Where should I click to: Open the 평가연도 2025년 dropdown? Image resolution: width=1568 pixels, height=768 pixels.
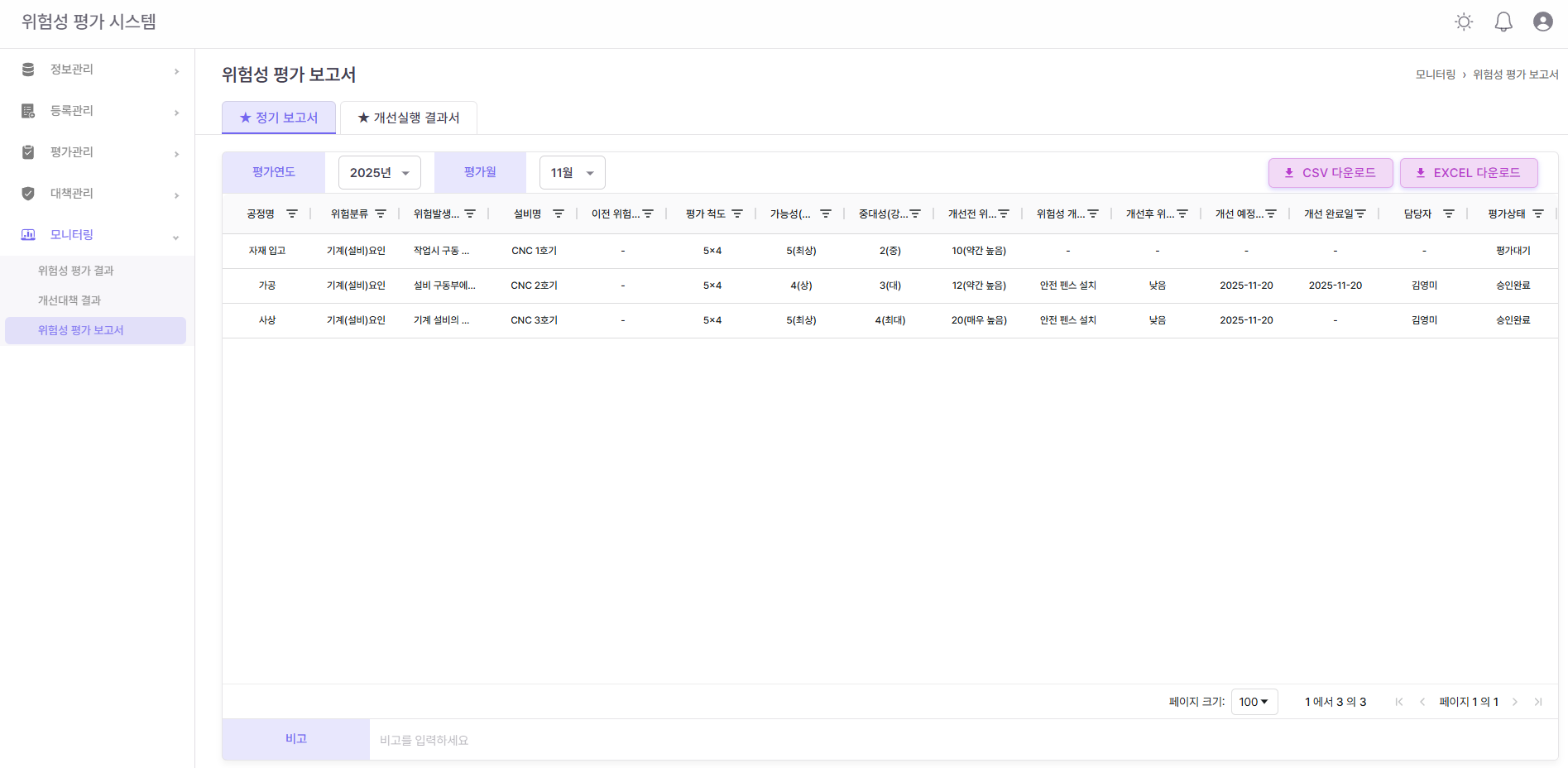379,173
